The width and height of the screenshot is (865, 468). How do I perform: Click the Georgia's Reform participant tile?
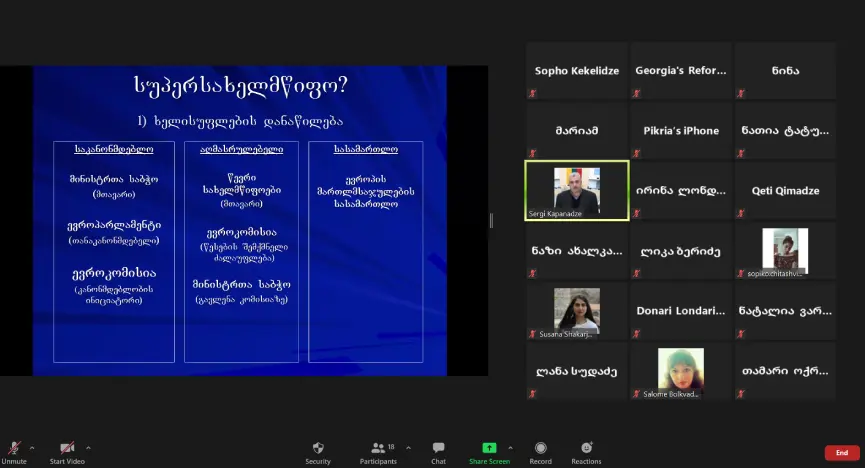tap(680, 71)
